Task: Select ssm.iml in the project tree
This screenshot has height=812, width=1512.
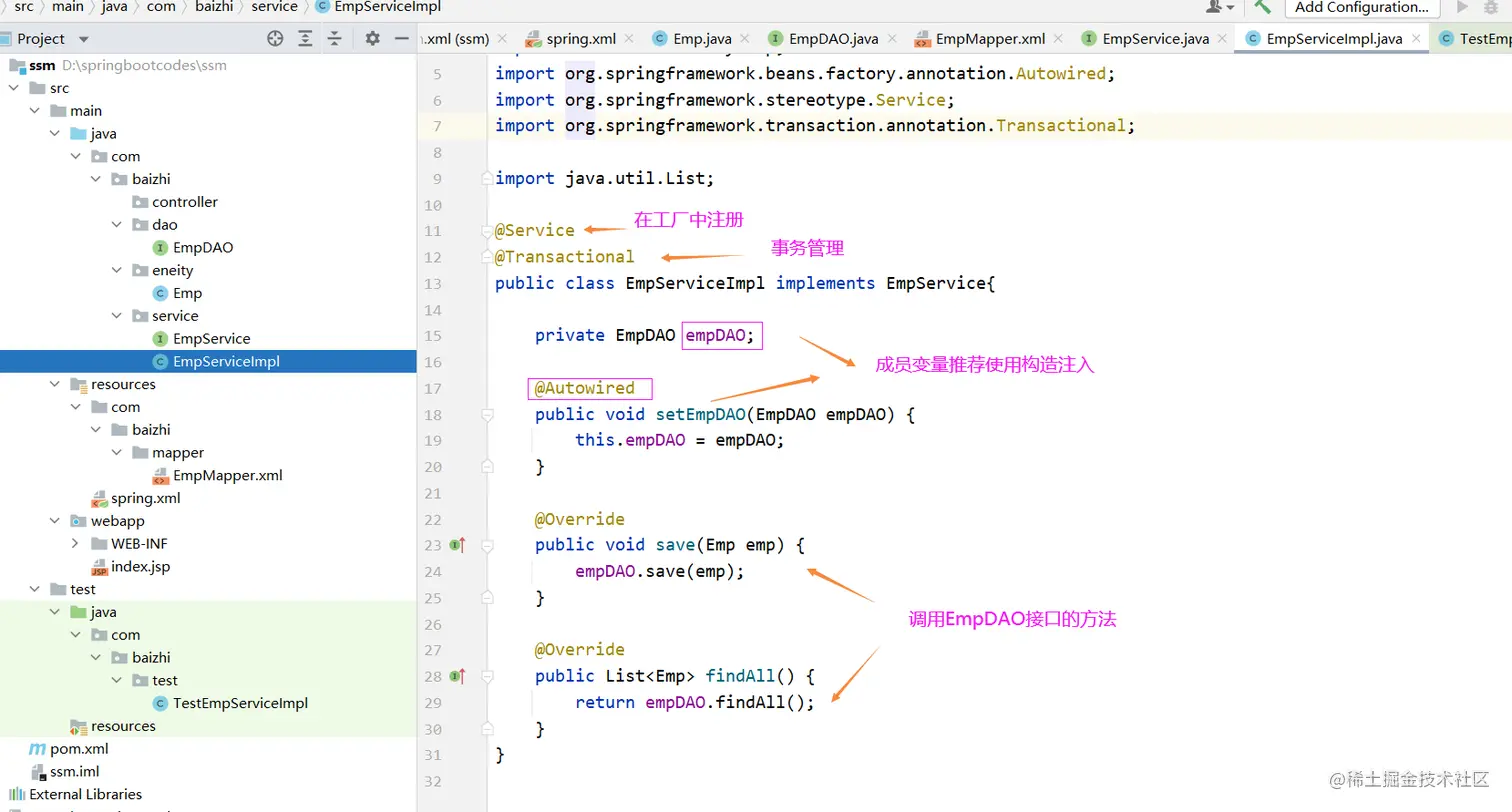Action: (74, 772)
